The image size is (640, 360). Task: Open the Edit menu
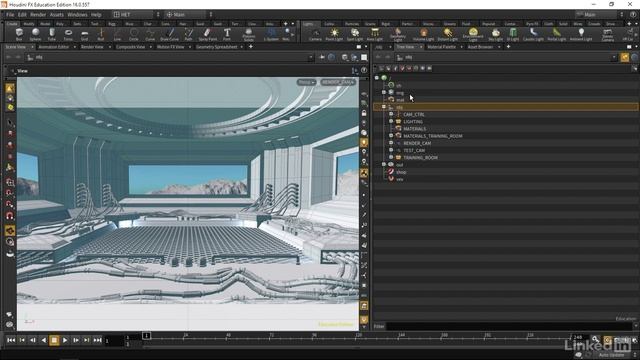tap(22, 15)
